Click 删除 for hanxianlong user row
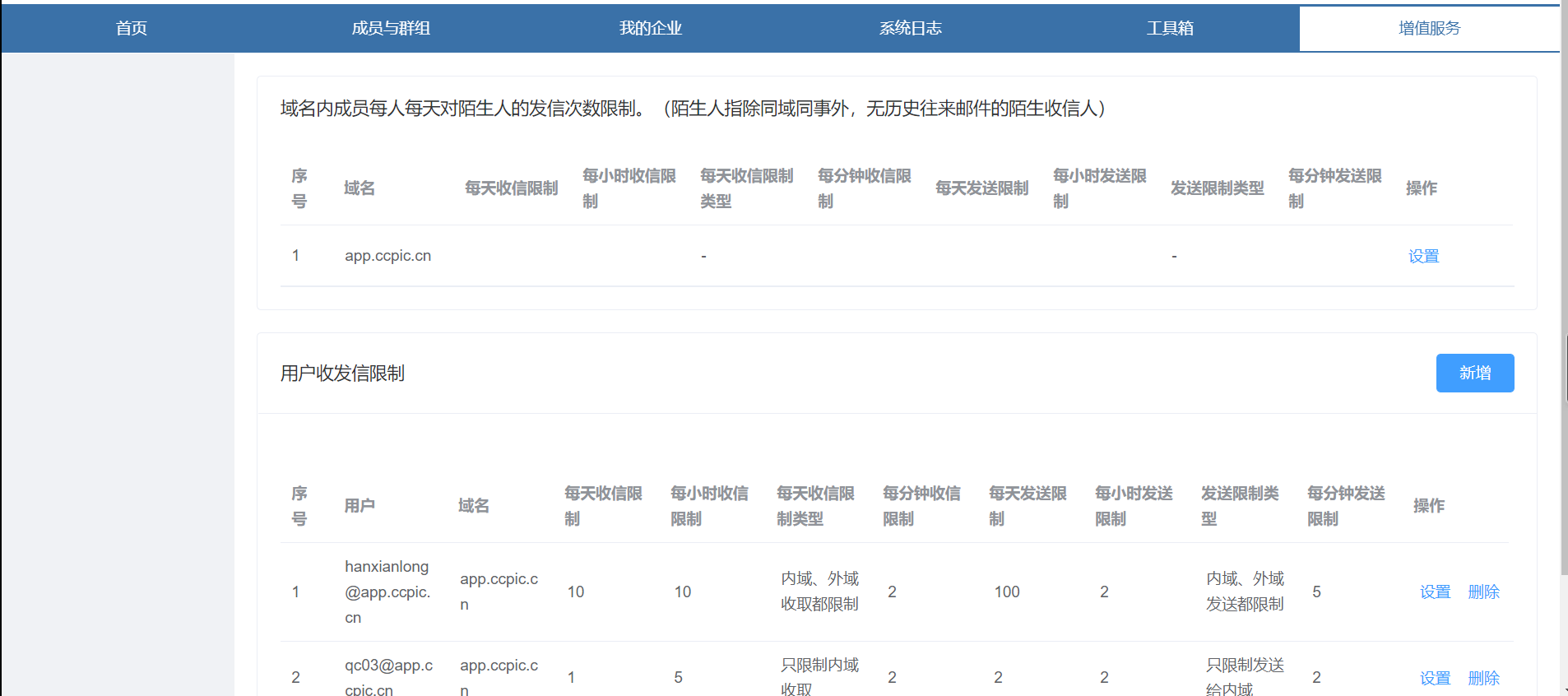The height and width of the screenshot is (696, 1568). click(x=1483, y=592)
